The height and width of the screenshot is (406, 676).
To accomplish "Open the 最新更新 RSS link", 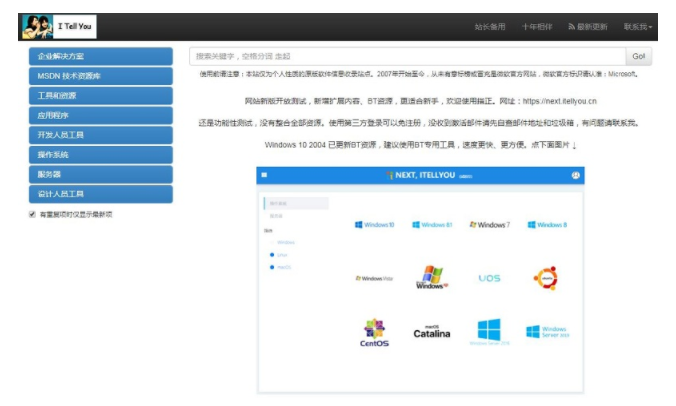I will pos(587,27).
